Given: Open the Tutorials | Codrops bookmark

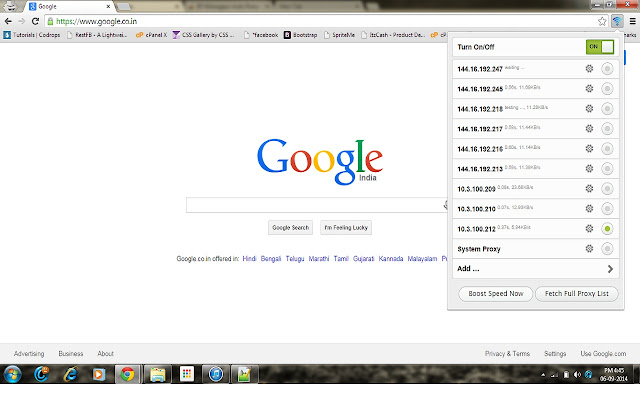Looking at the screenshot, I should tap(32, 35).
